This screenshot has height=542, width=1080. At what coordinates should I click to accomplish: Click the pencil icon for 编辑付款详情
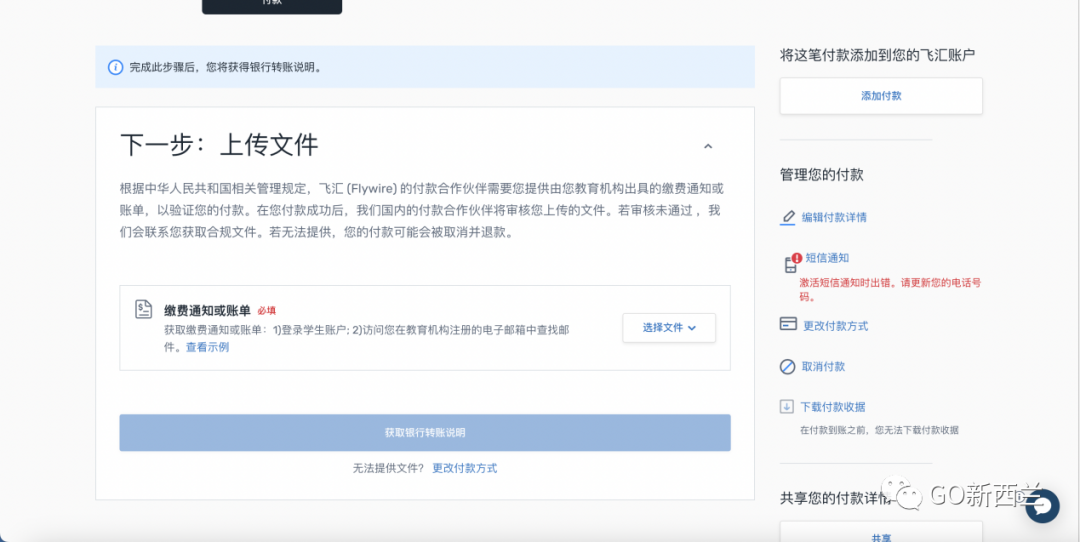[788, 218]
